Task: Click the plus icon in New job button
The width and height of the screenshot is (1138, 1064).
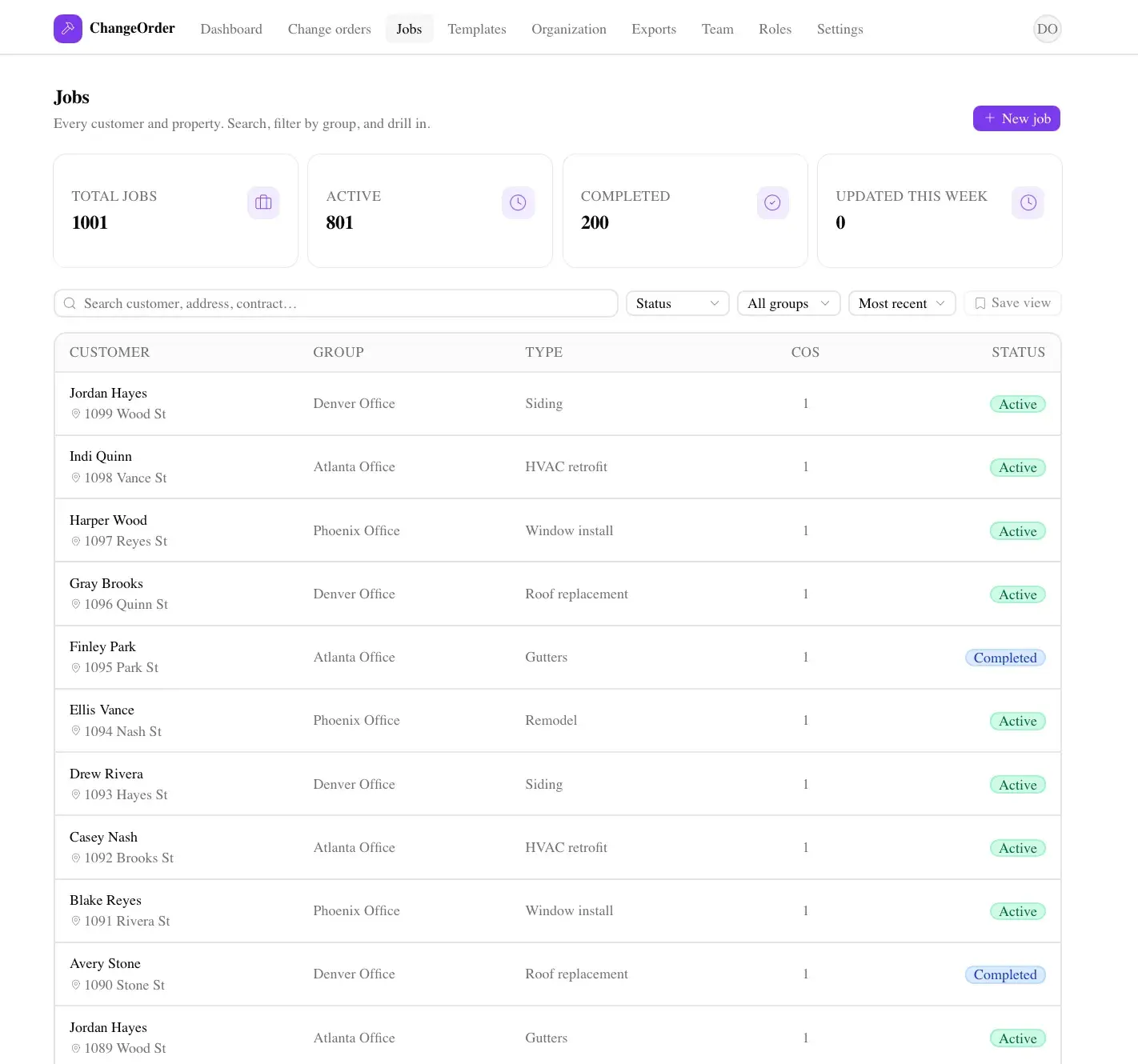Action: point(990,118)
